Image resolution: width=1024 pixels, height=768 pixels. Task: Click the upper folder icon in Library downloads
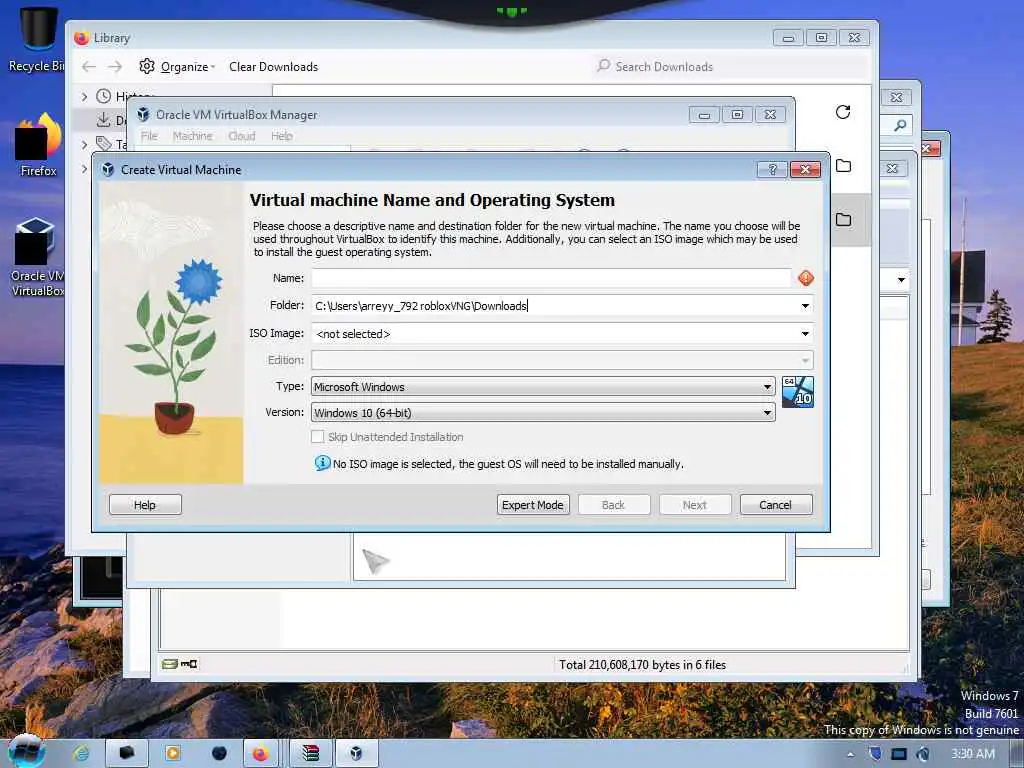pyautogui.click(x=844, y=166)
